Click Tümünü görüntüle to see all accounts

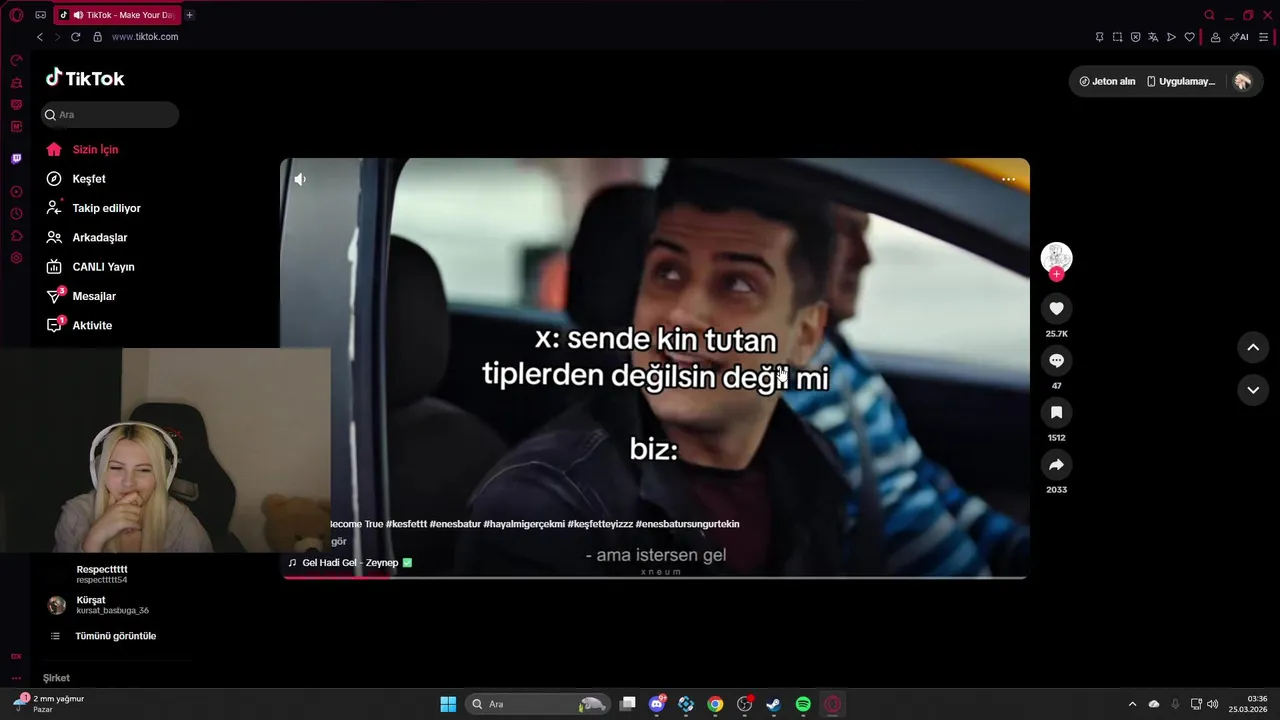tap(115, 636)
